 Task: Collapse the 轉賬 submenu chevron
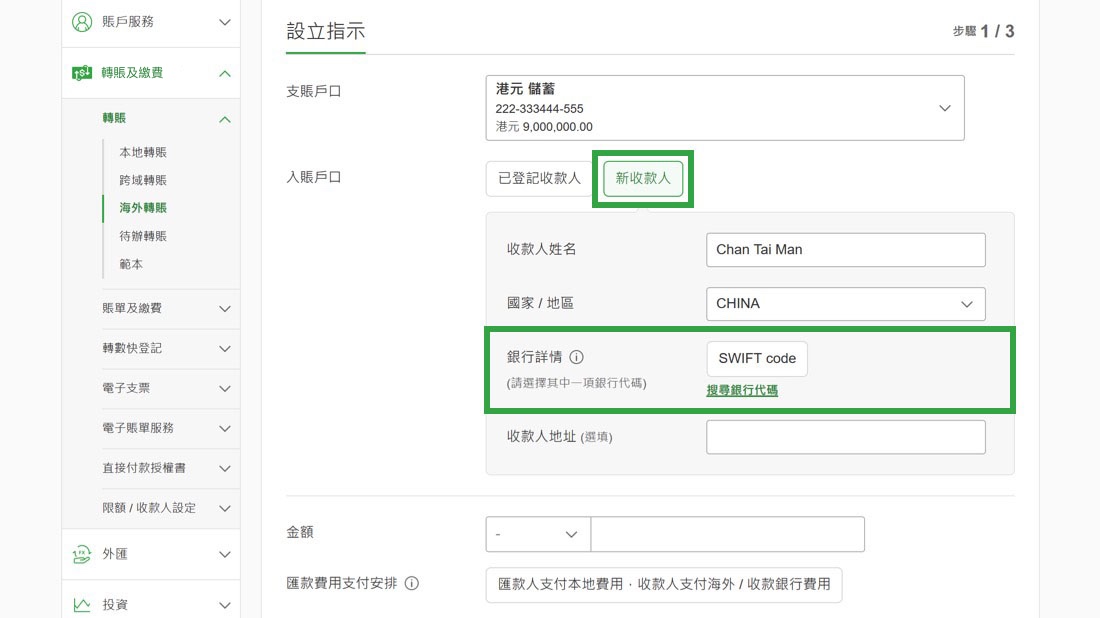224,119
